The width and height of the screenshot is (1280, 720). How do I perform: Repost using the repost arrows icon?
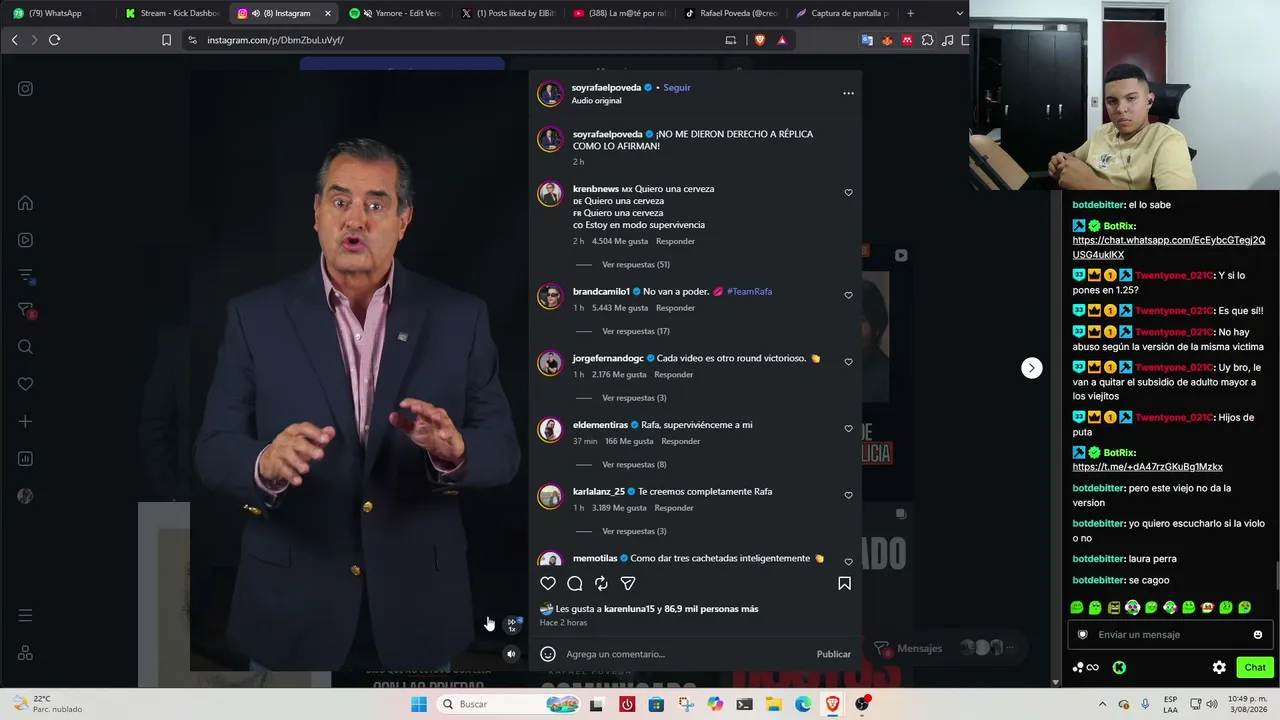click(601, 583)
